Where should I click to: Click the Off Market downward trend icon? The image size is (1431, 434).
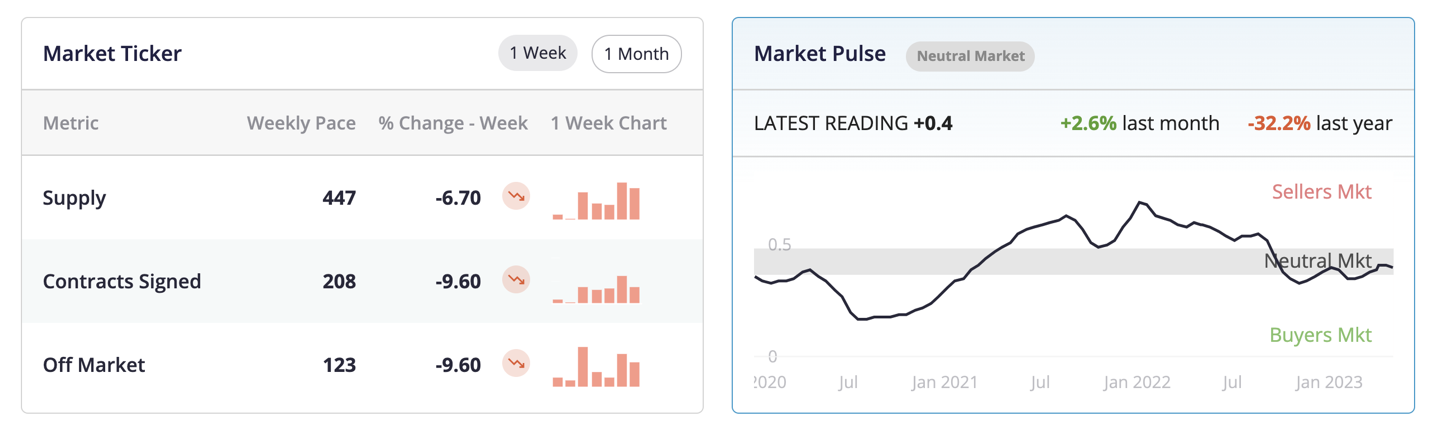516,364
